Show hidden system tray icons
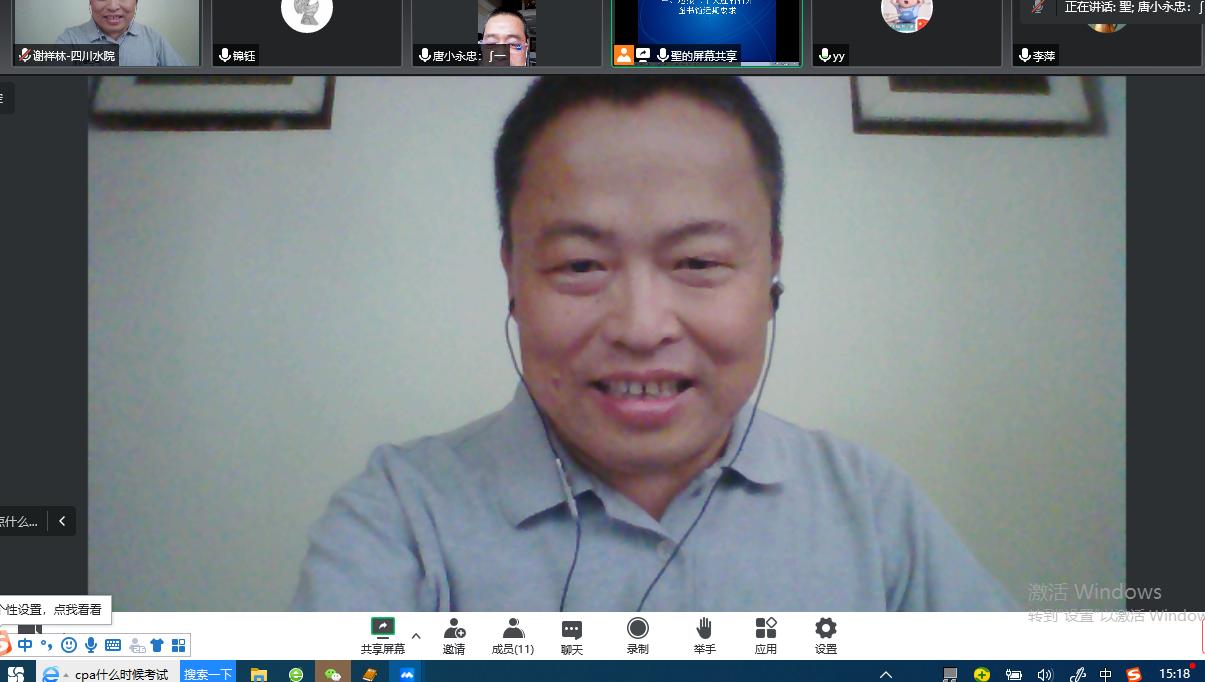The image size is (1205, 682). (x=885, y=674)
